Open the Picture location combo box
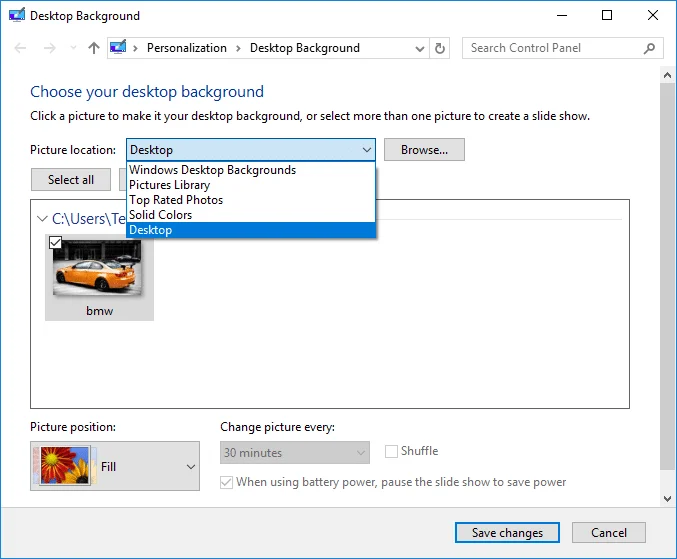Screen dimensions: 677x559 [x=251, y=150]
